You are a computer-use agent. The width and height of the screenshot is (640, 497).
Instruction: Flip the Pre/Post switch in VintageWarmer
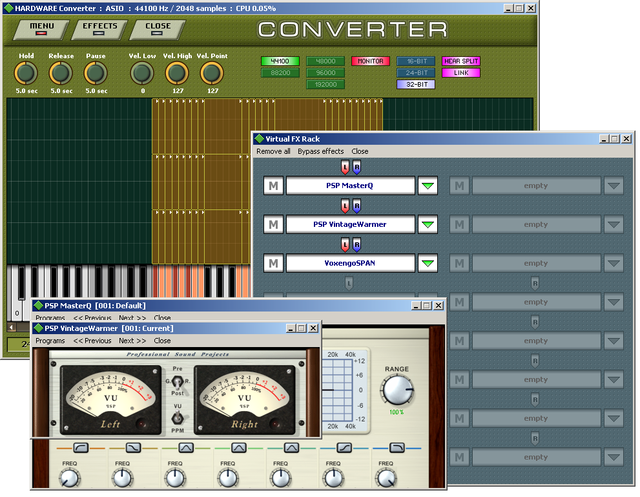coord(177,383)
